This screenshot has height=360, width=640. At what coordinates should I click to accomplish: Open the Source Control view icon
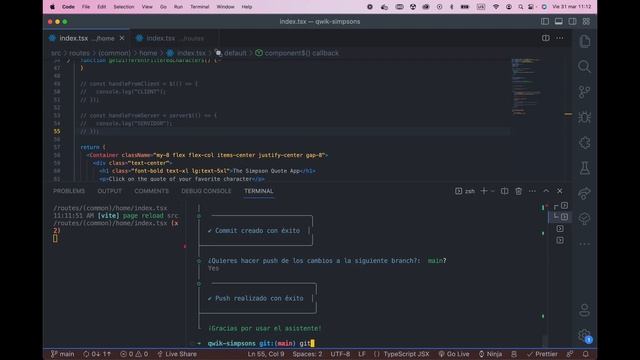coord(584,92)
